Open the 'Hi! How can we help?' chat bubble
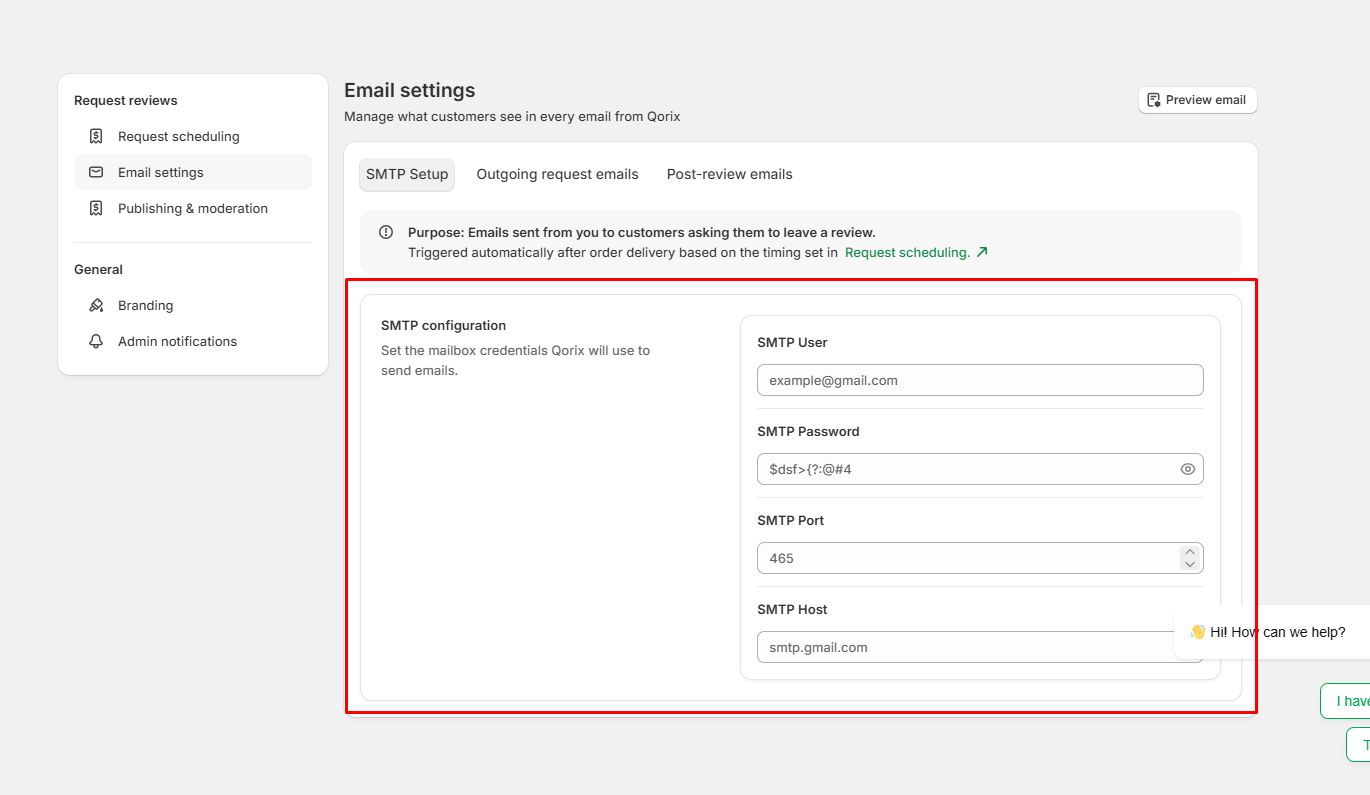Image resolution: width=1370 pixels, height=795 pixels. pos(1272,632)
